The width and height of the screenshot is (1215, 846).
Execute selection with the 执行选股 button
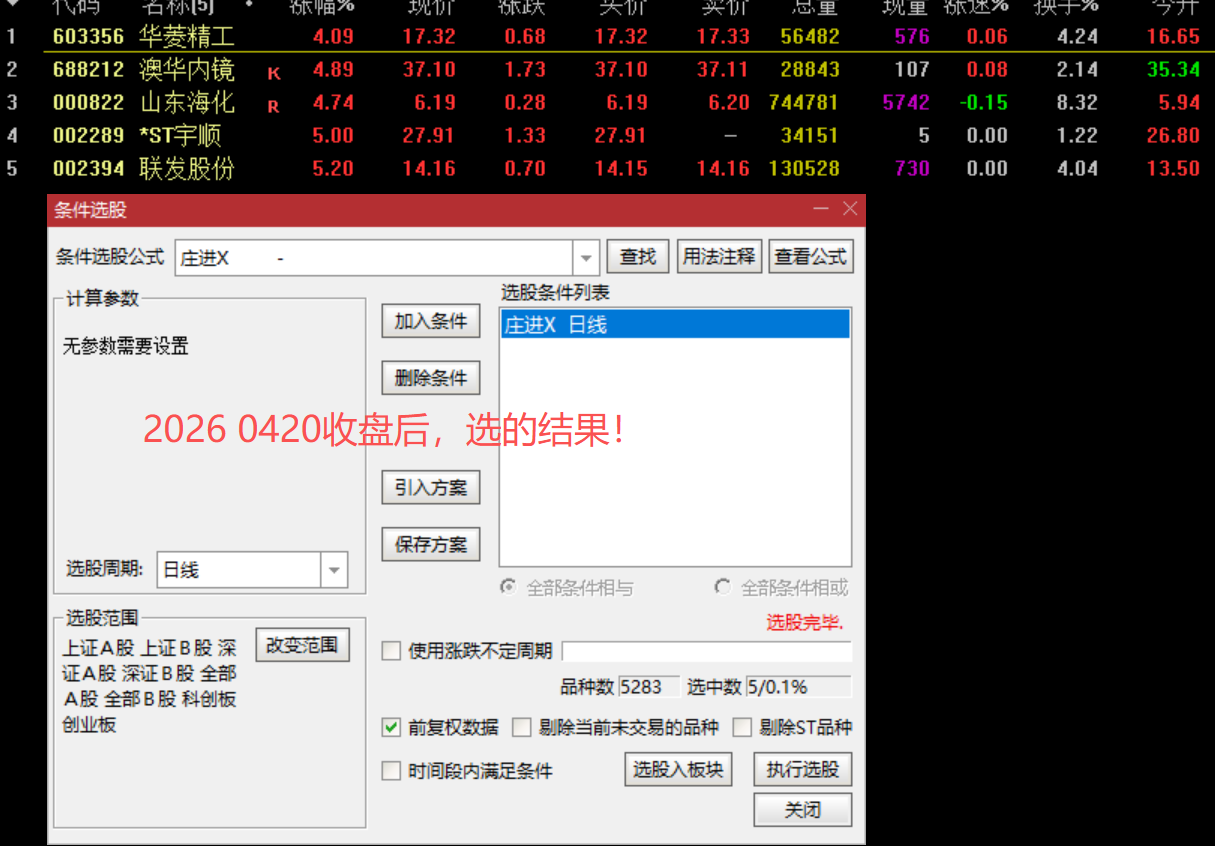point(802,769)
